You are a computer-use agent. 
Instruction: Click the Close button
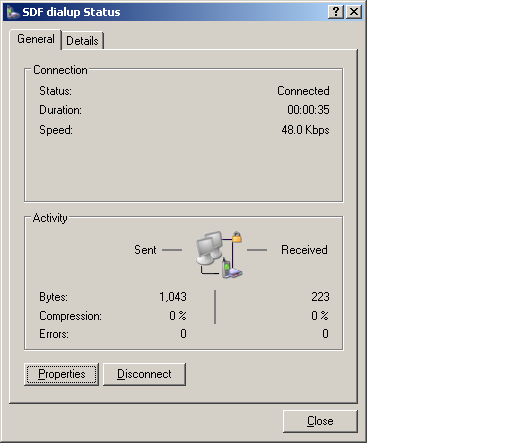(x=320, y=421)
